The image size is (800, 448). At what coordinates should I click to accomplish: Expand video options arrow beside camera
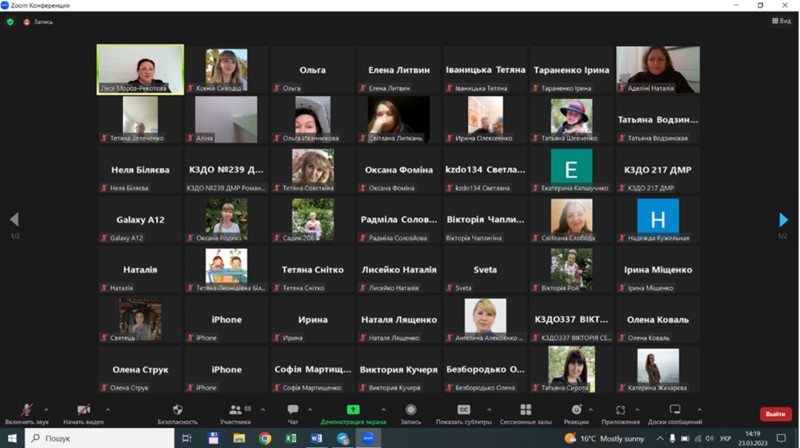pos(108,410)
